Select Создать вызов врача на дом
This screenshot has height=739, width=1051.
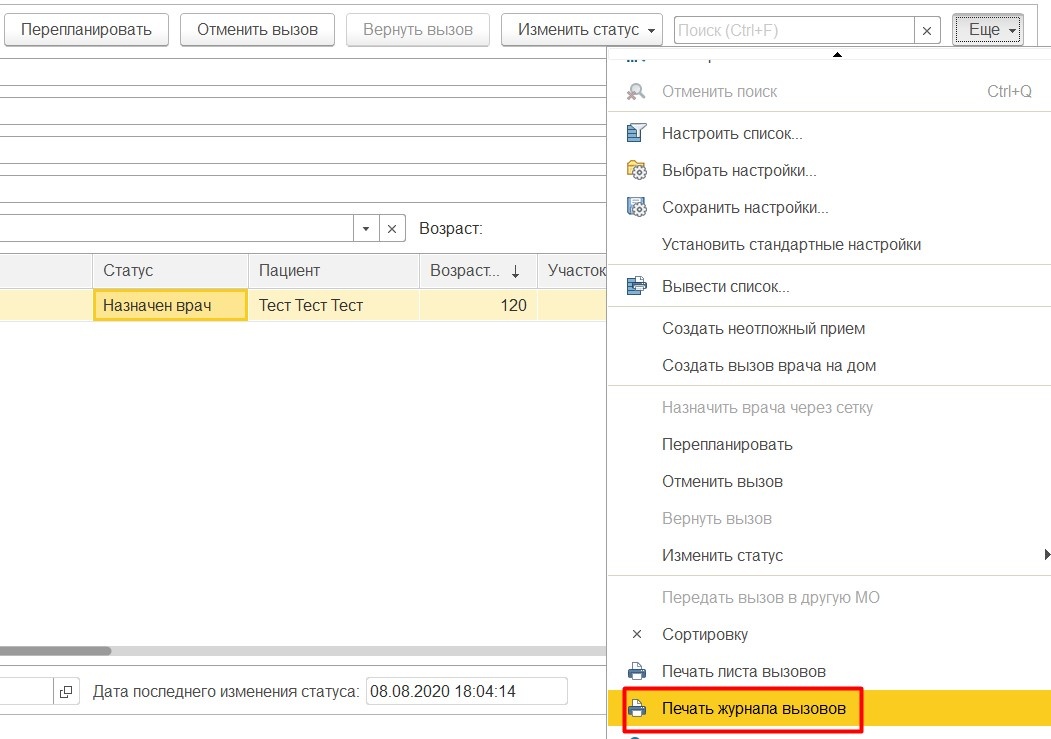tap(768, 365)
